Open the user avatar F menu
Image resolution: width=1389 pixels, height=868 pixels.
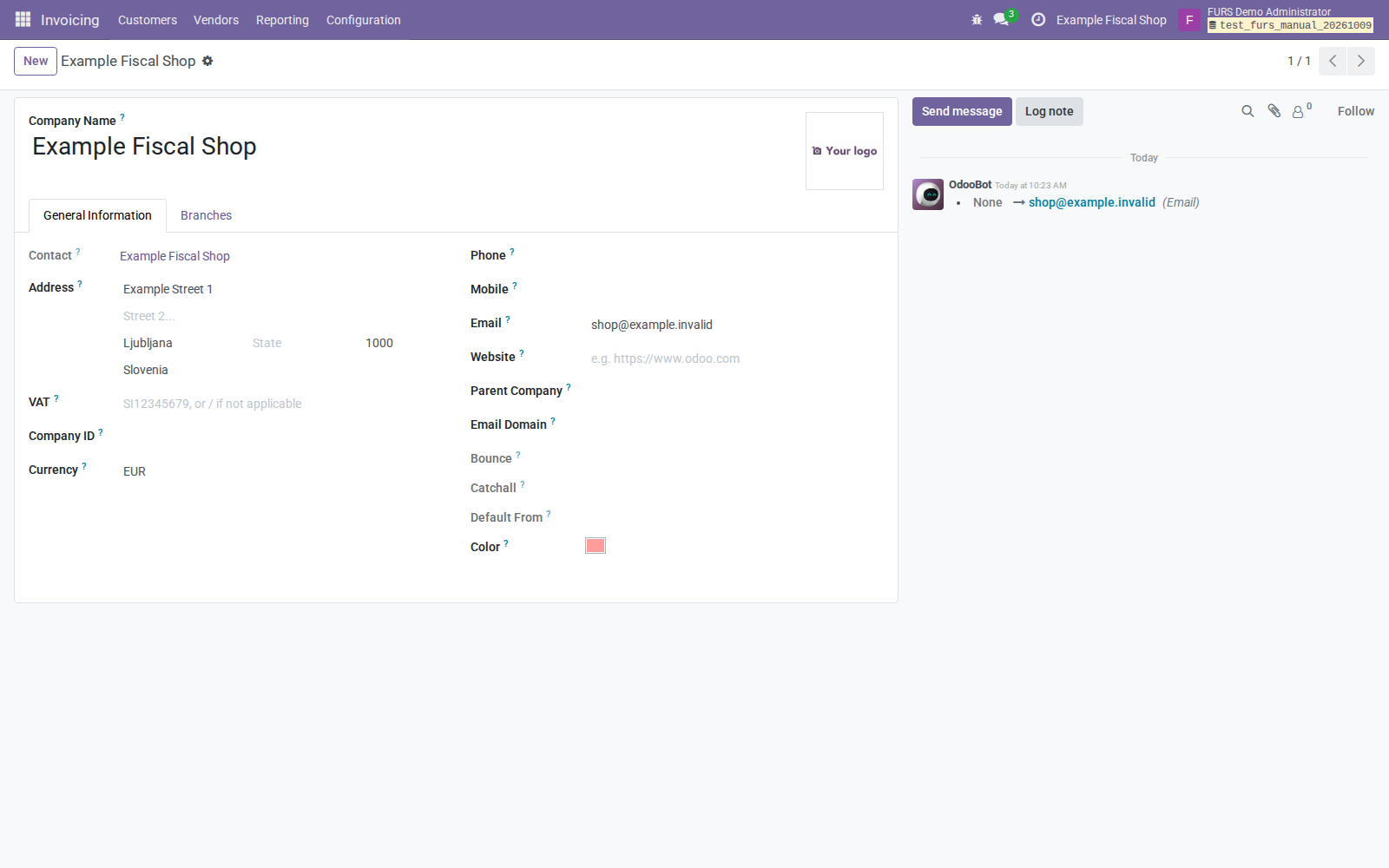coord(1189,20)
